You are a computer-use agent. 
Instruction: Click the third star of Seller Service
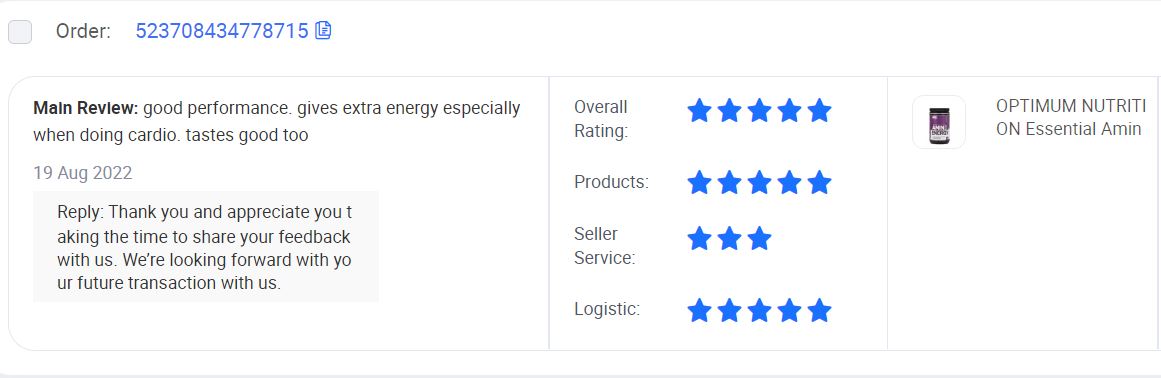[x=759, y=238]
